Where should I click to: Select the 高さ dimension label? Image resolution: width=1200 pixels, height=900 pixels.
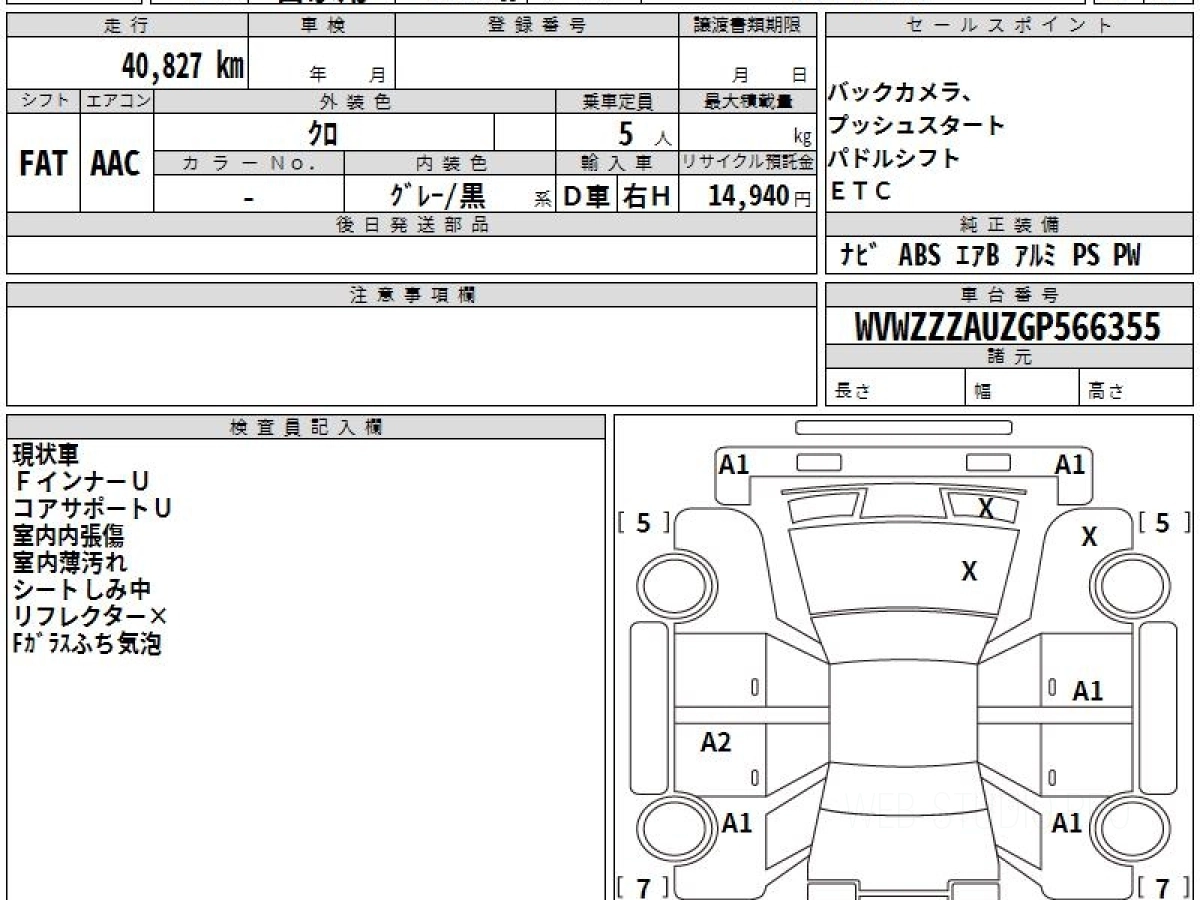[1107, 392]
